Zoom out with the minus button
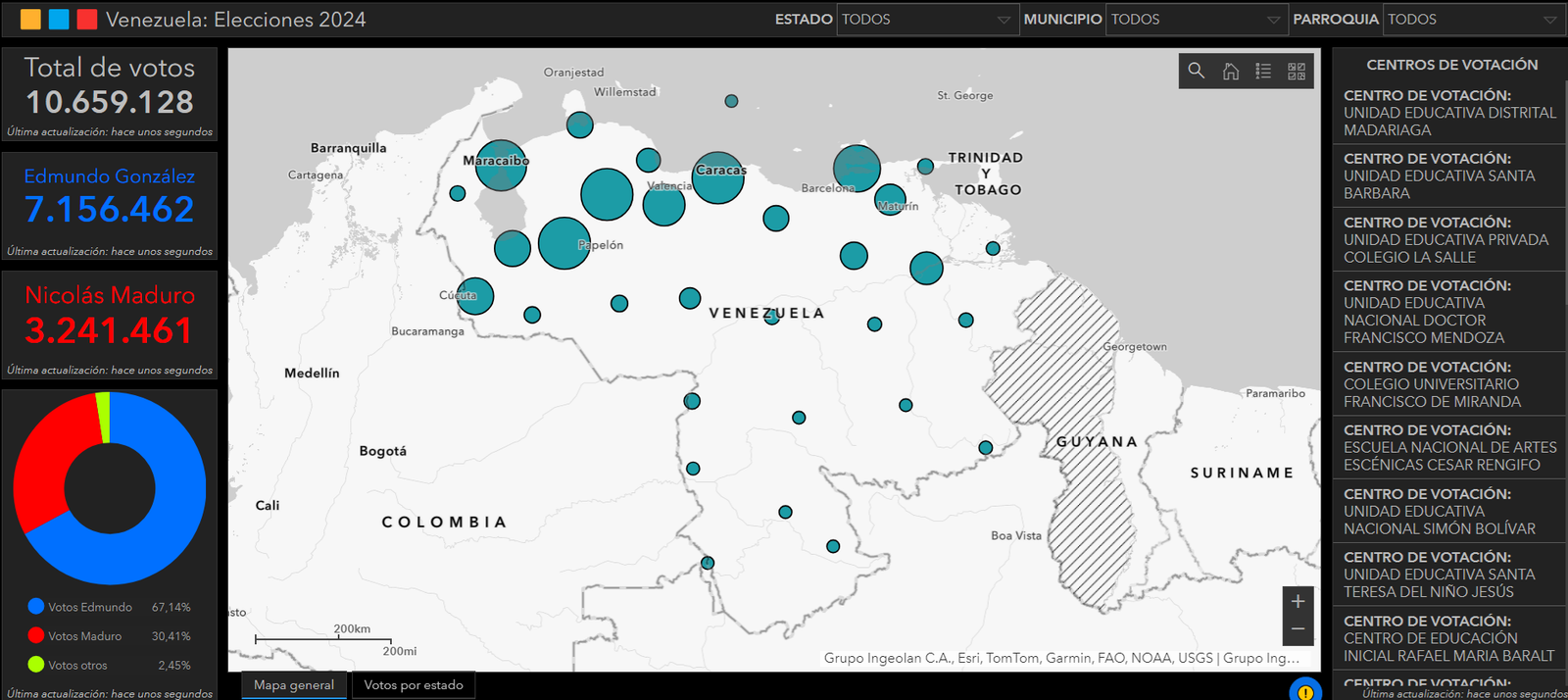This screenshot has height=700, width=1568. (x=1298, y=629)
